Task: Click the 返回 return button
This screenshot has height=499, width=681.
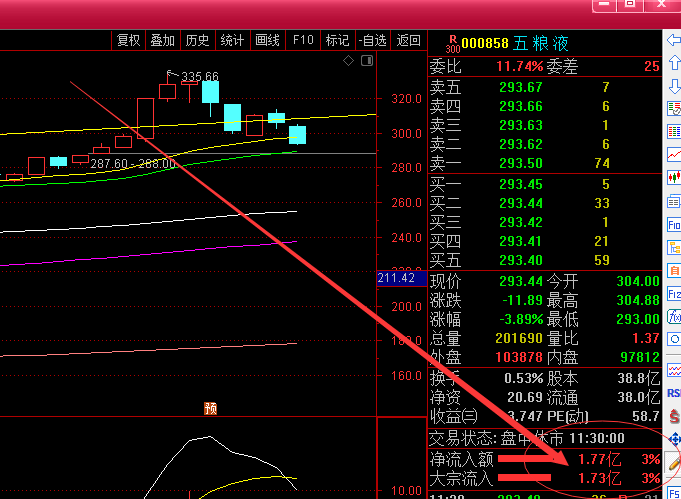Action: pos(409,40)
